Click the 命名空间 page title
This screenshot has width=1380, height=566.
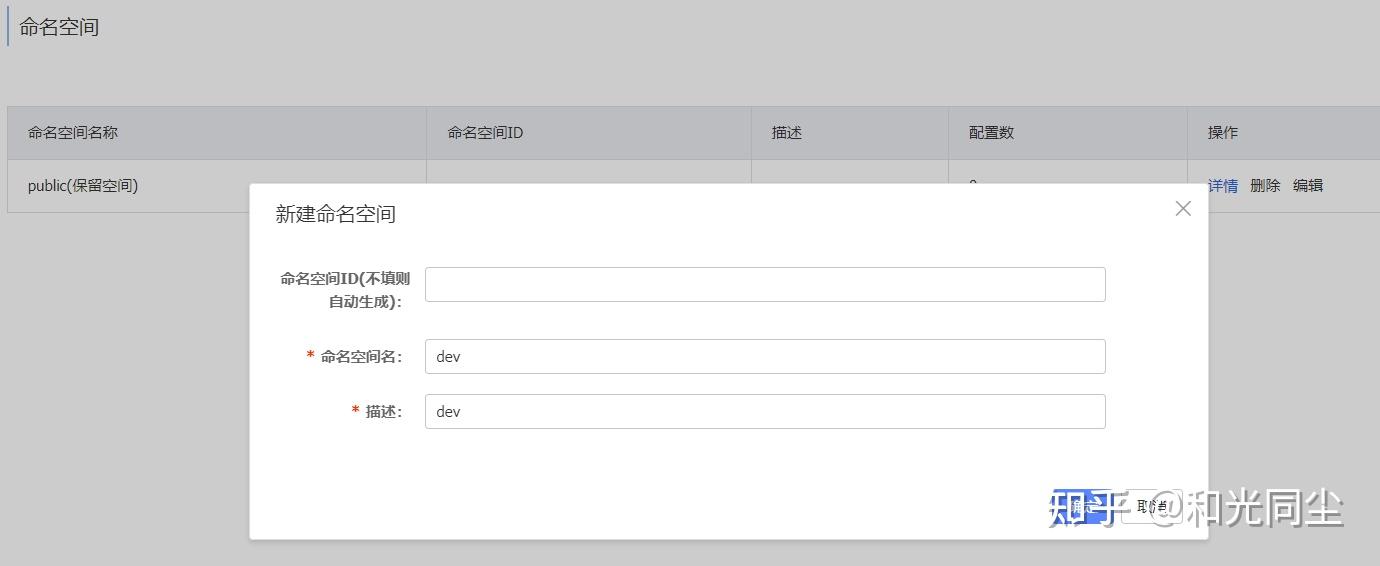[x=59, y=27]
